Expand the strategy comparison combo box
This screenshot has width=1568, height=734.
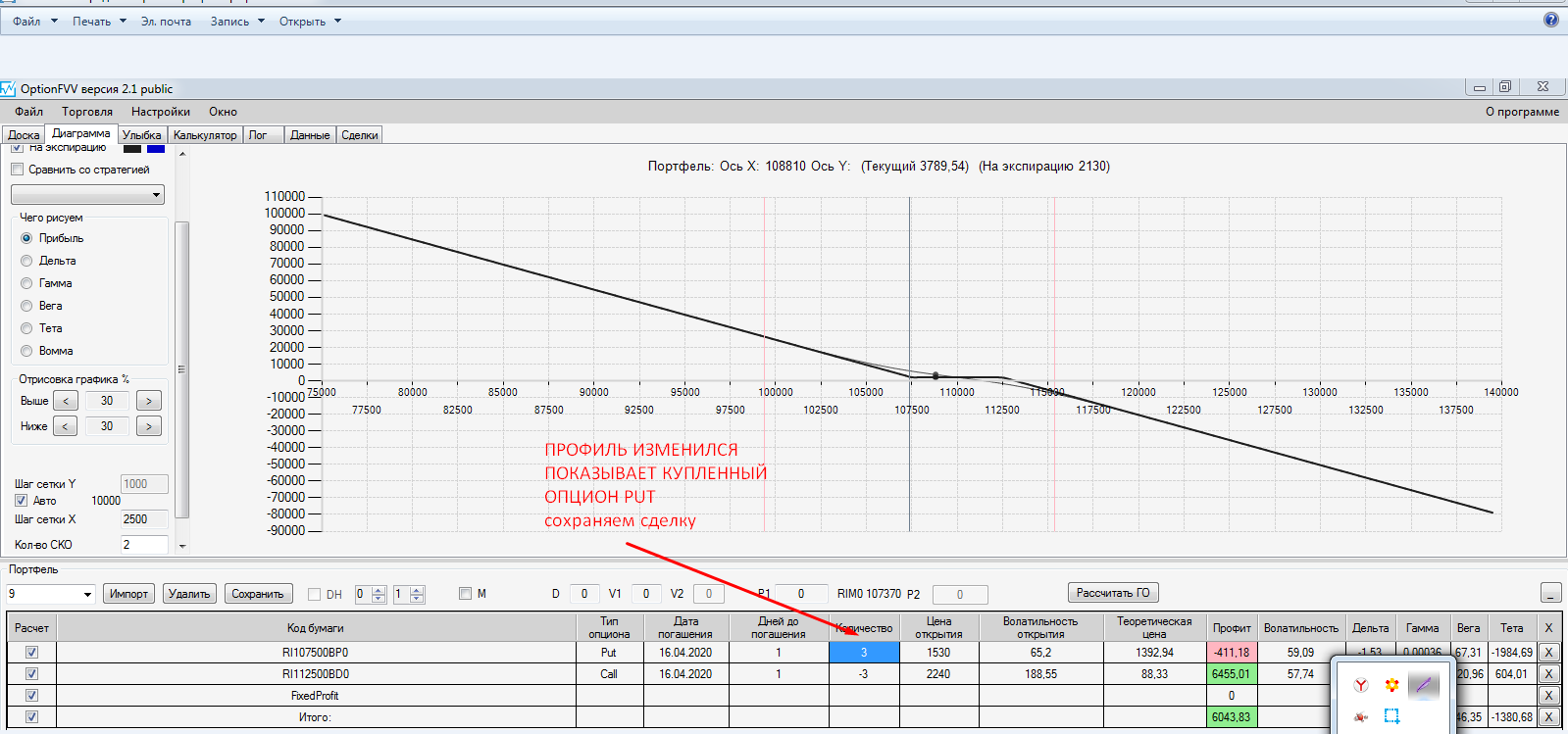(x=156, y=195)
